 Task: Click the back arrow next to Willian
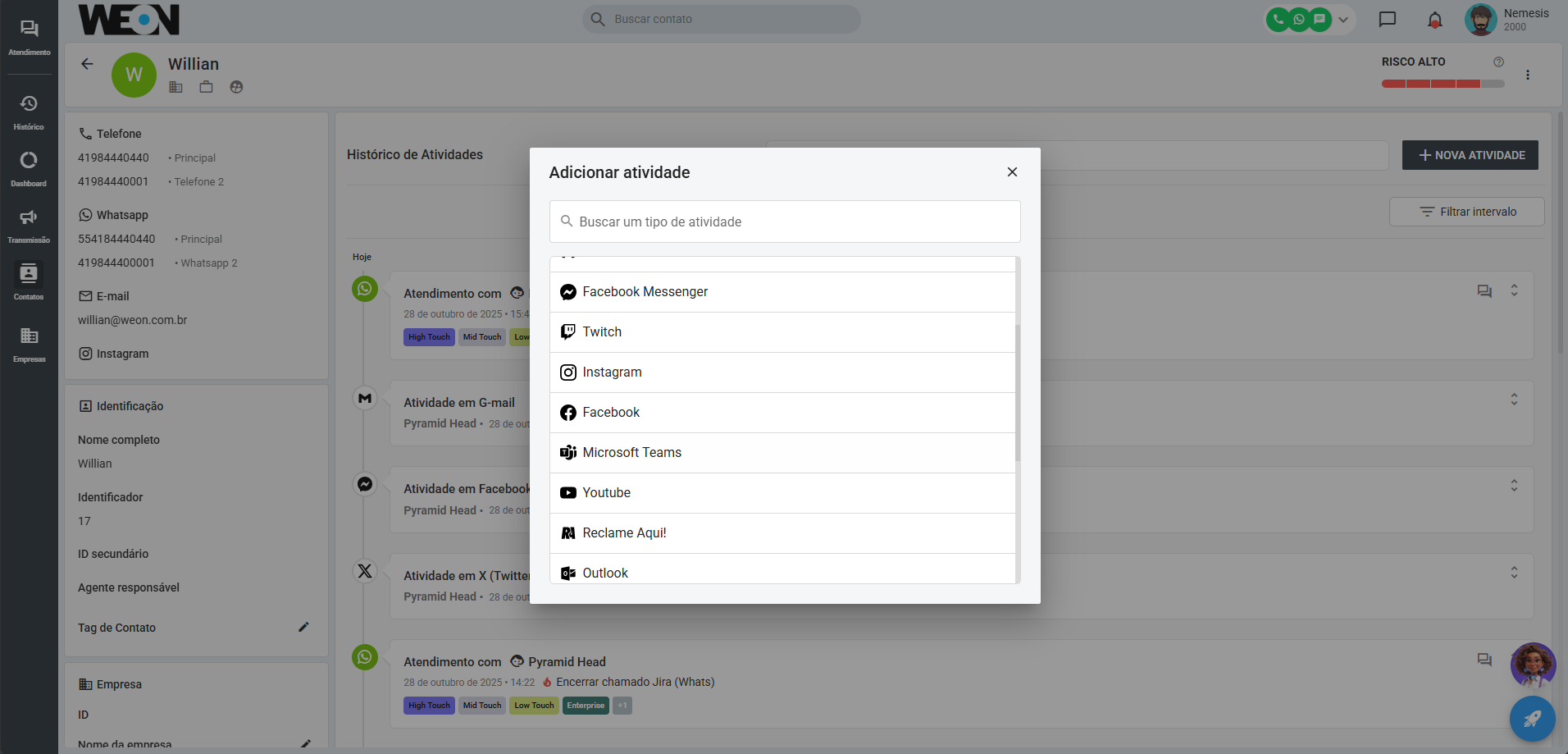click(87, 64)
